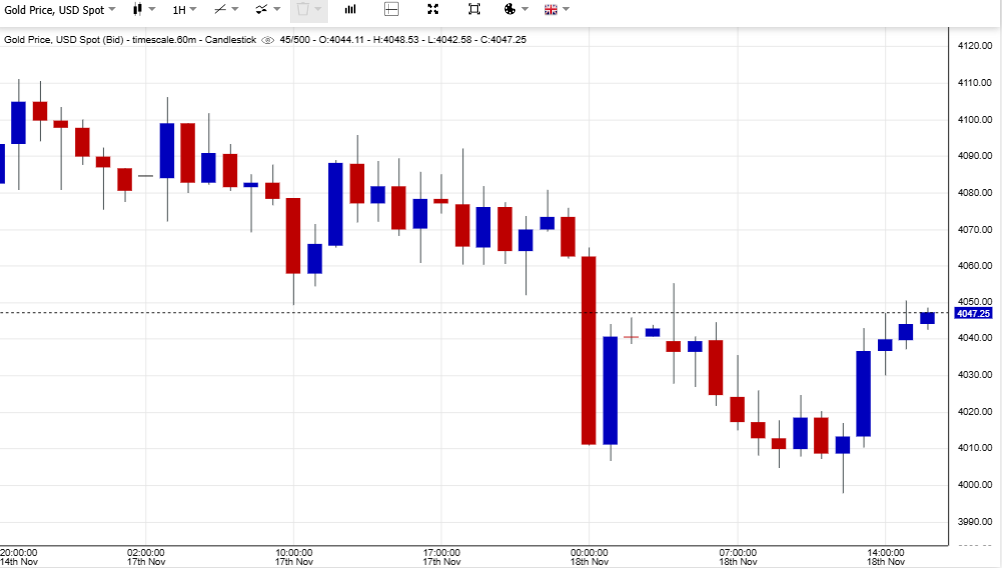The height and width of the screenshot is (568, 1002).
Task: Click the 4100.00 price axis label
Action: [973, 120]
